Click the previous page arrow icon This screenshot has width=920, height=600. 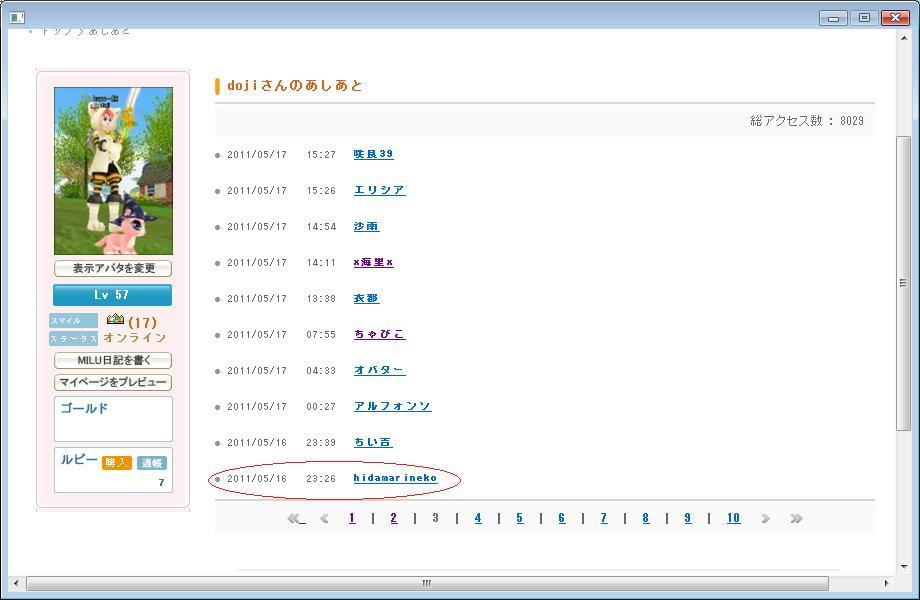[x=324, y=518]
